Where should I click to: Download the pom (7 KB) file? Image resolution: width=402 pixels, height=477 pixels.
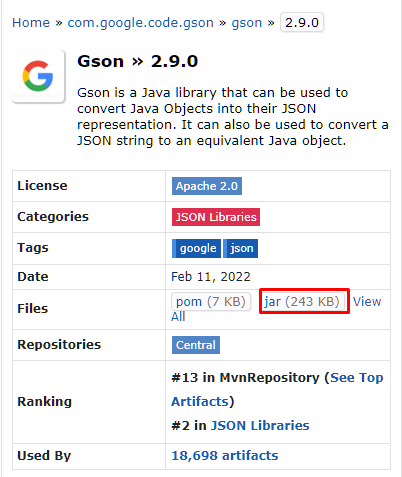point(211,302)
